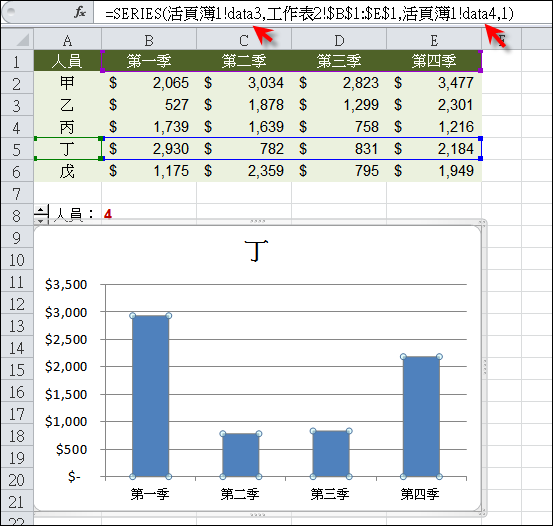Select cell containing 乙

[x=67, y=105]
